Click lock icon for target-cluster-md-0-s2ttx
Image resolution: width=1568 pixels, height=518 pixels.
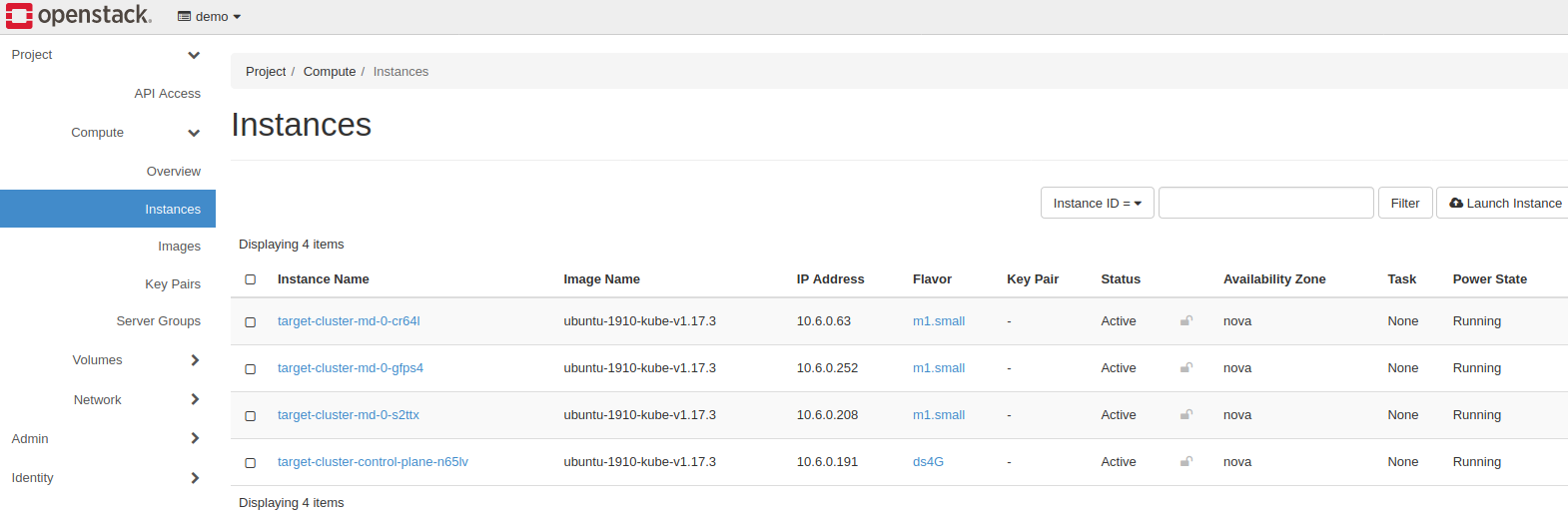coord(1186,414)
